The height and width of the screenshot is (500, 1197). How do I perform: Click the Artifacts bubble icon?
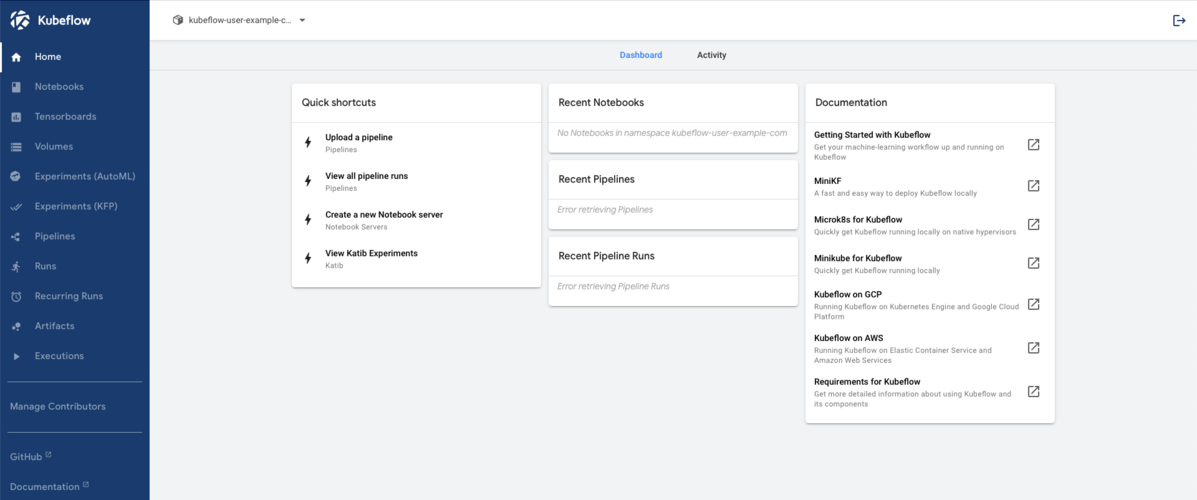tap(16, 327)
